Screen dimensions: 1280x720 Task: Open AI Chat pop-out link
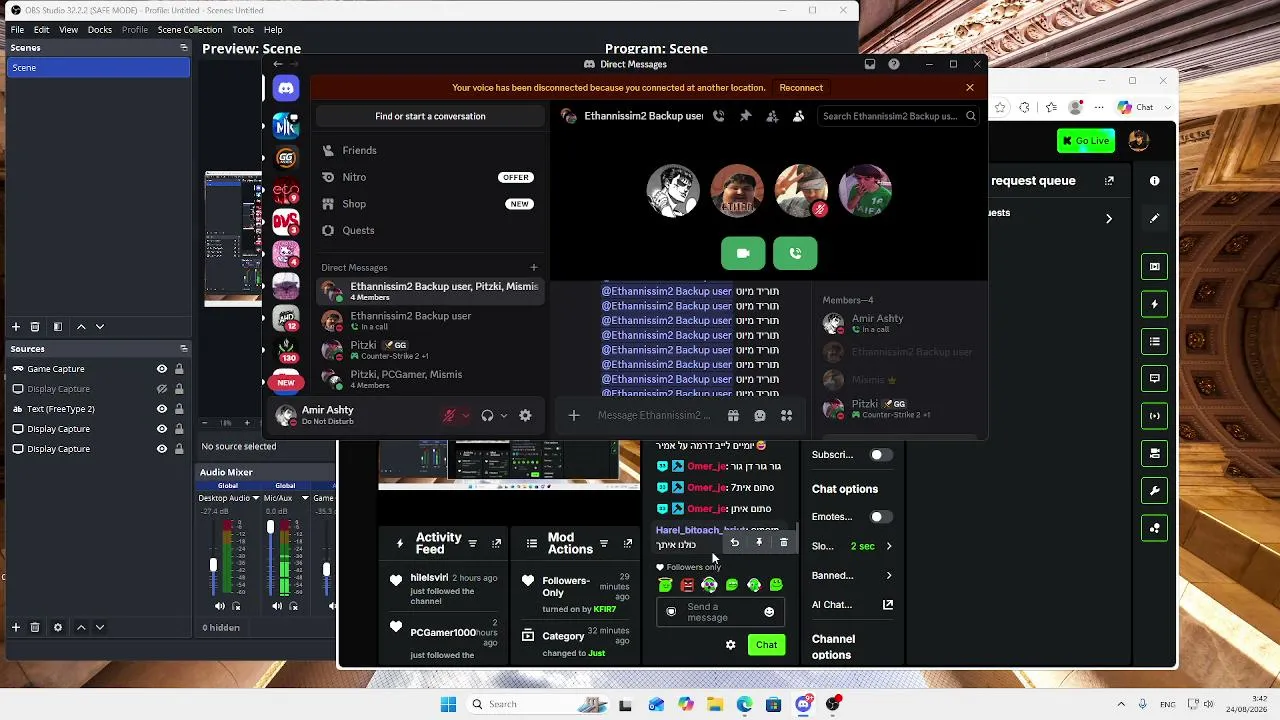click(888, 605)
